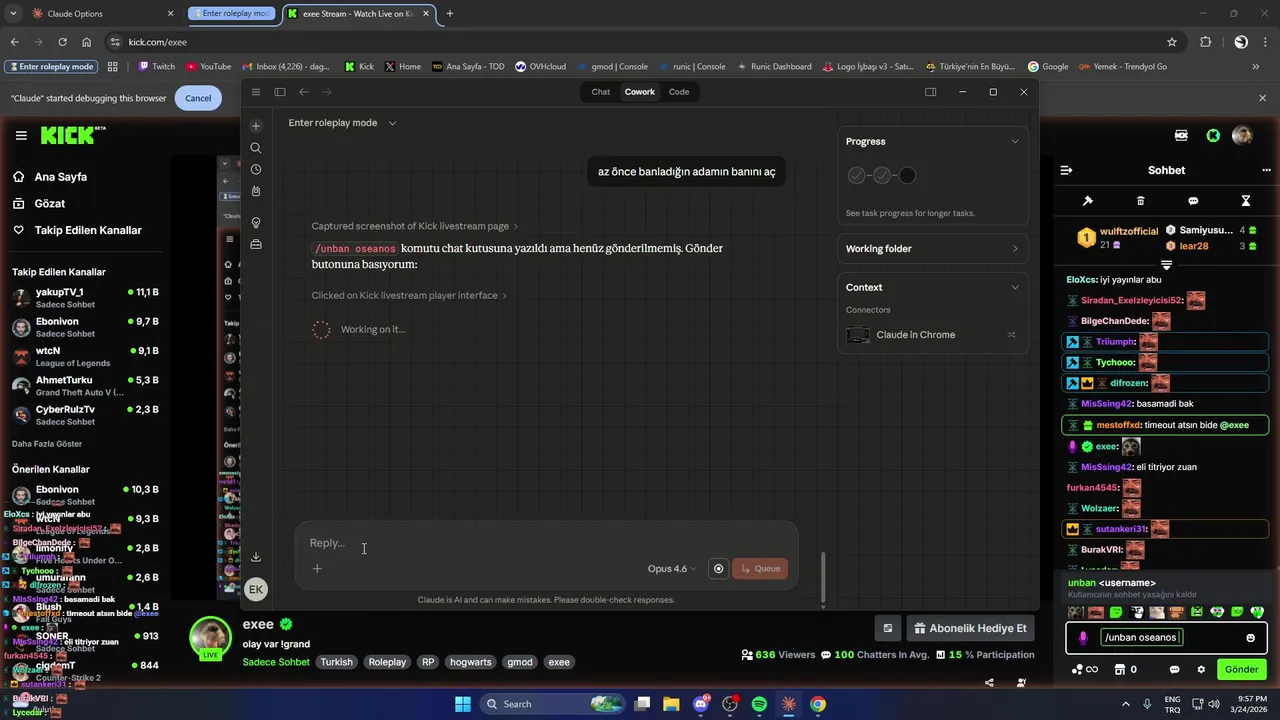Click the download icon in Claude sidebar
The width and height of the screenshot is (1280, 720).
click(x=256, y=557)
